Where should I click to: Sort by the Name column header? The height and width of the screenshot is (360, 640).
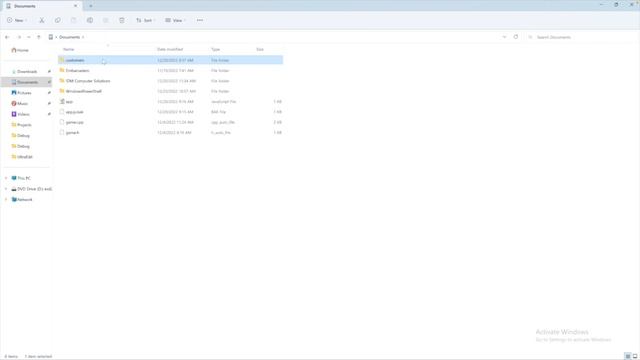[x=69, y=49]
